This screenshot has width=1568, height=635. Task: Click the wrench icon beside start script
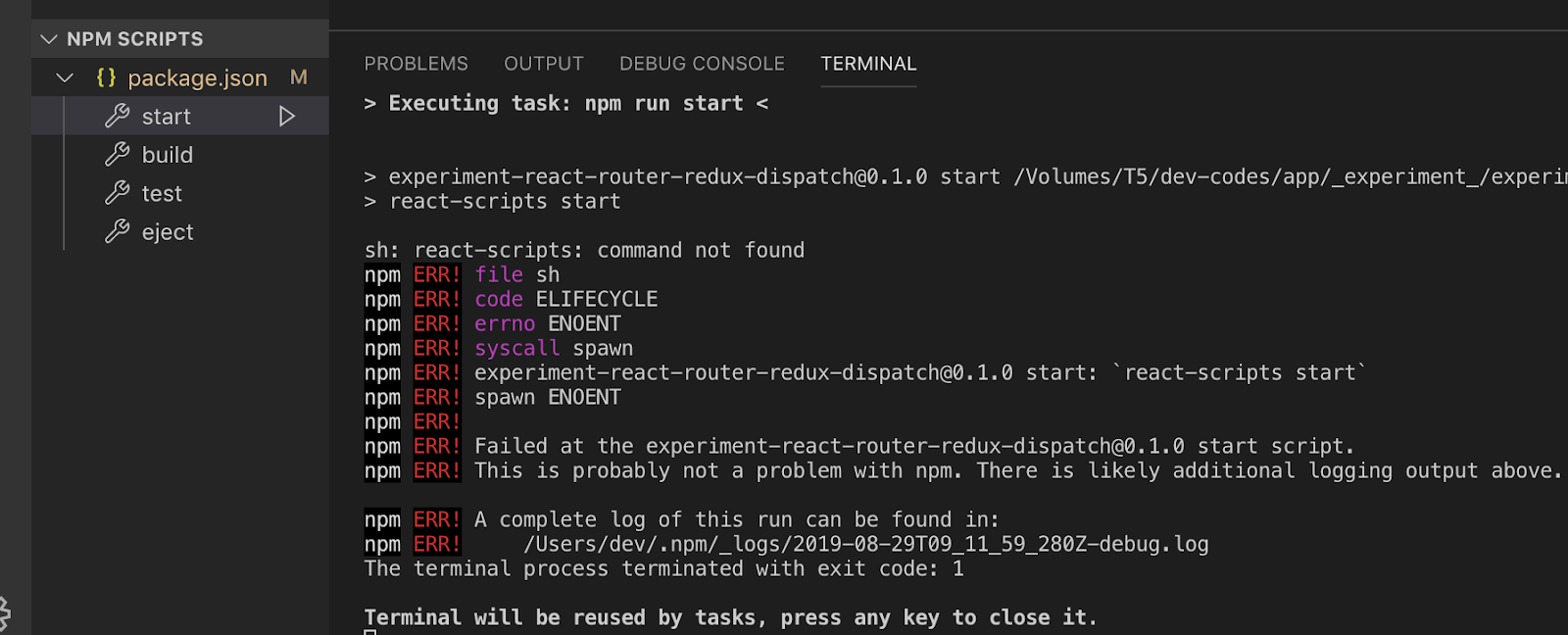point(118,116)
